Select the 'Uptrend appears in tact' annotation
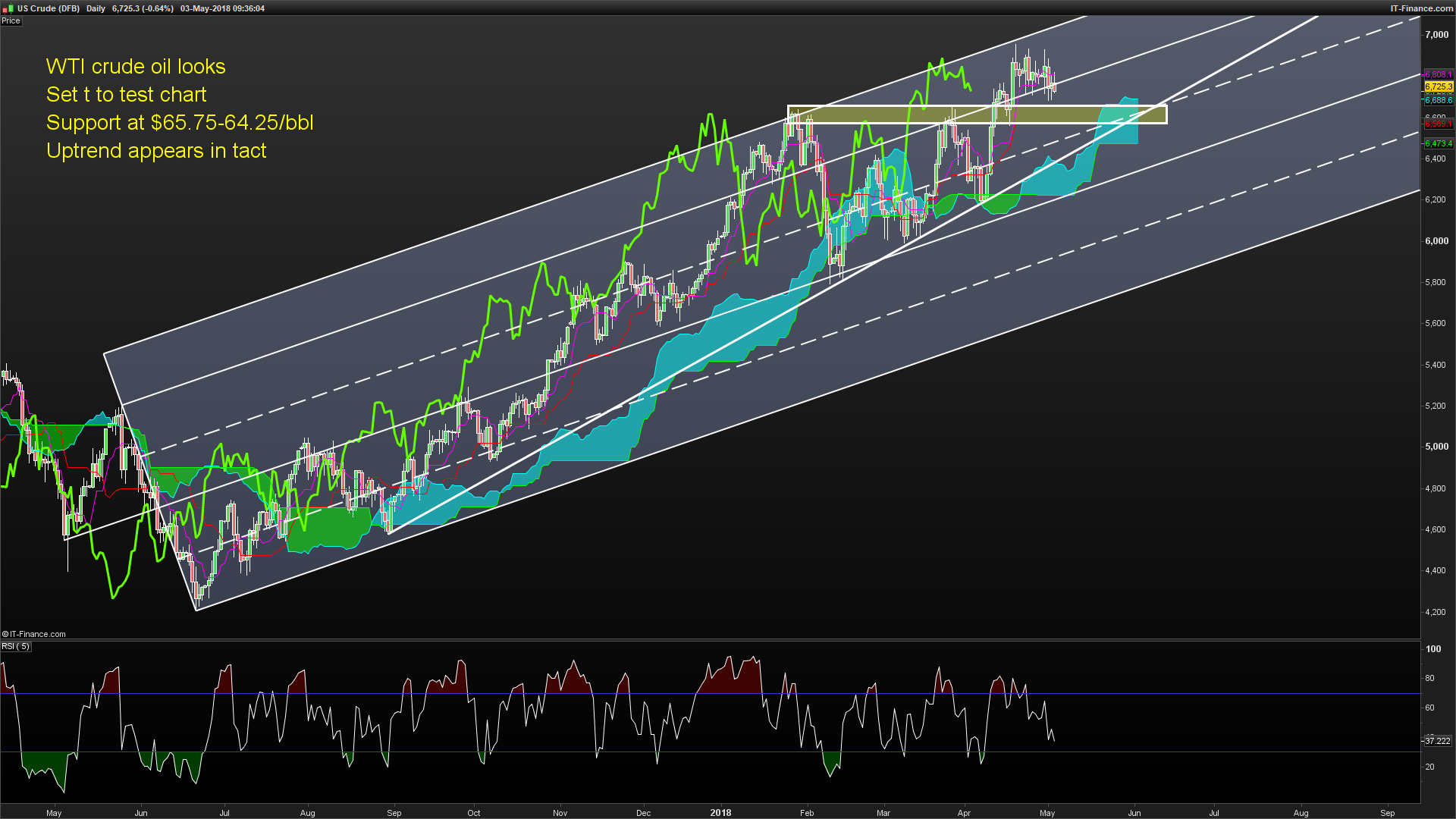Screen dimensions: 1456x819 (x=156, y=151)
